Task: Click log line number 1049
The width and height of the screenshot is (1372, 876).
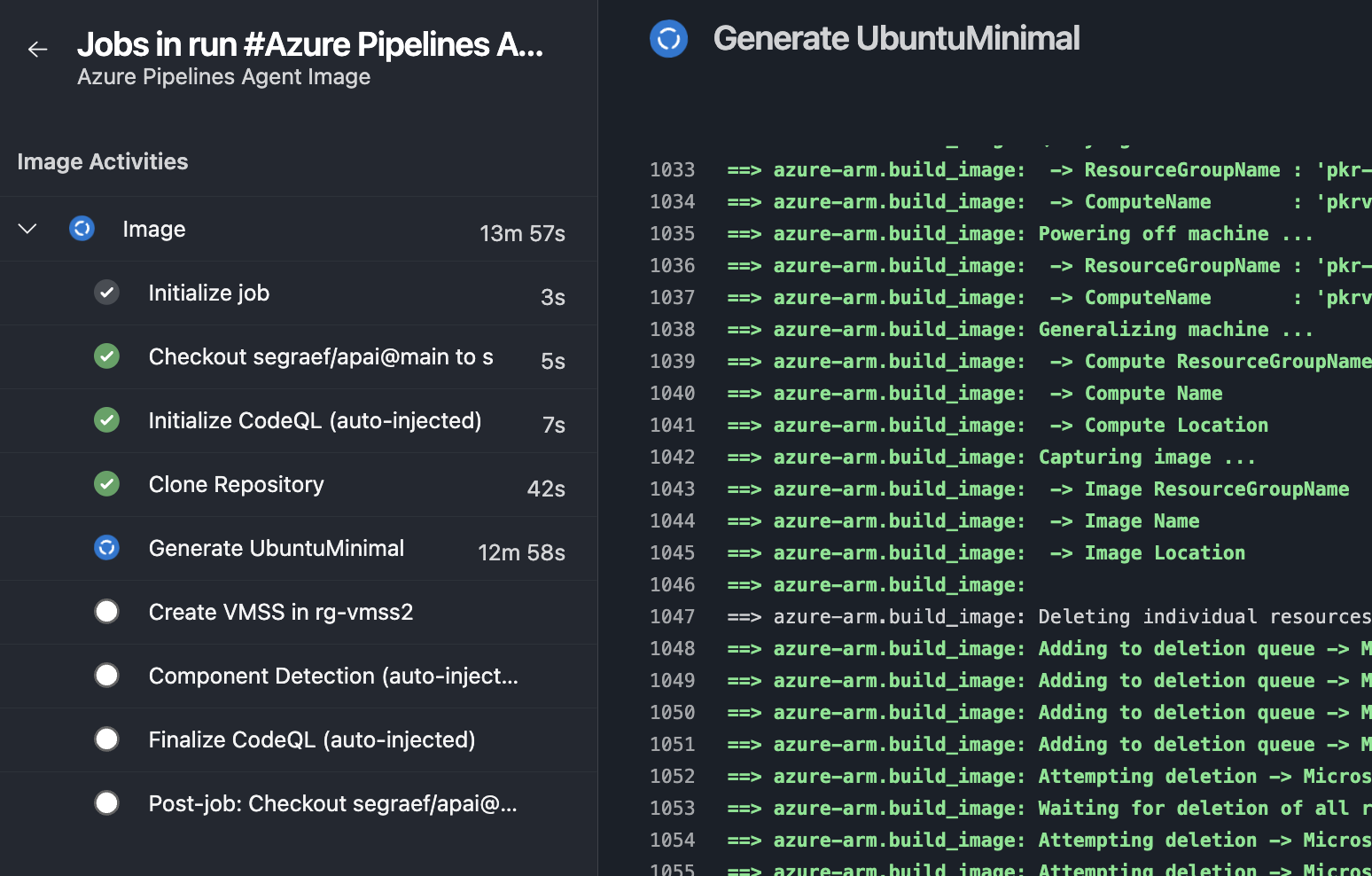Action: click(x=672, y=681)
